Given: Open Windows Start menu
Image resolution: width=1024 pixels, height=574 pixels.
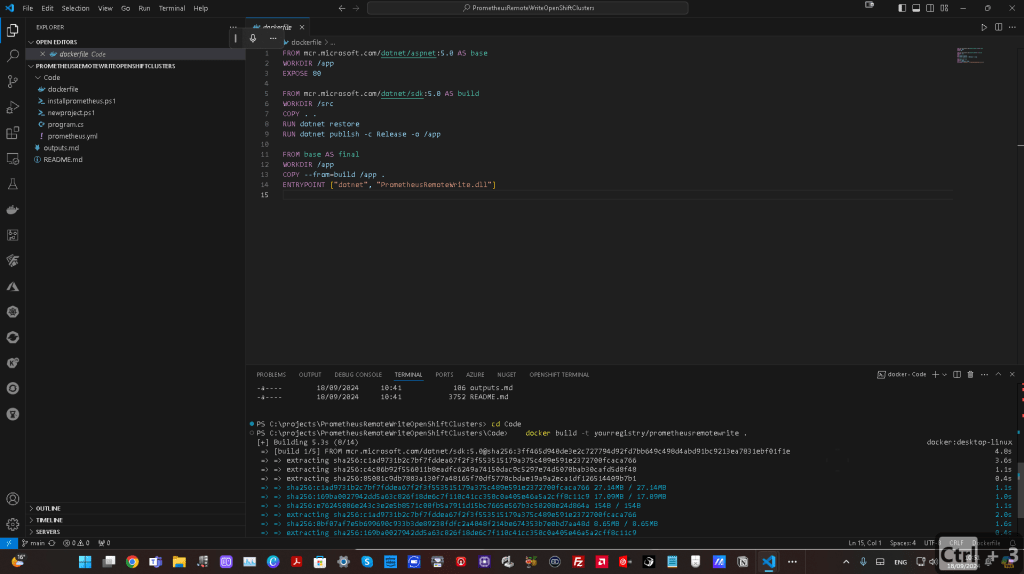Looking at the screenshot, I should pyautogui.click(x=85, y=562).
